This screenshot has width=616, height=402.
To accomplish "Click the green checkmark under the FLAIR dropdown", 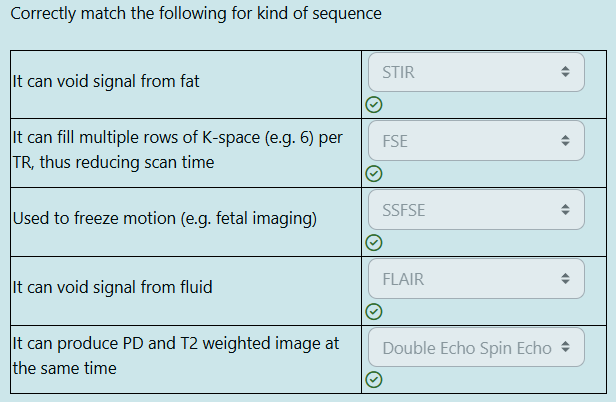I will (x=374, y=312).
